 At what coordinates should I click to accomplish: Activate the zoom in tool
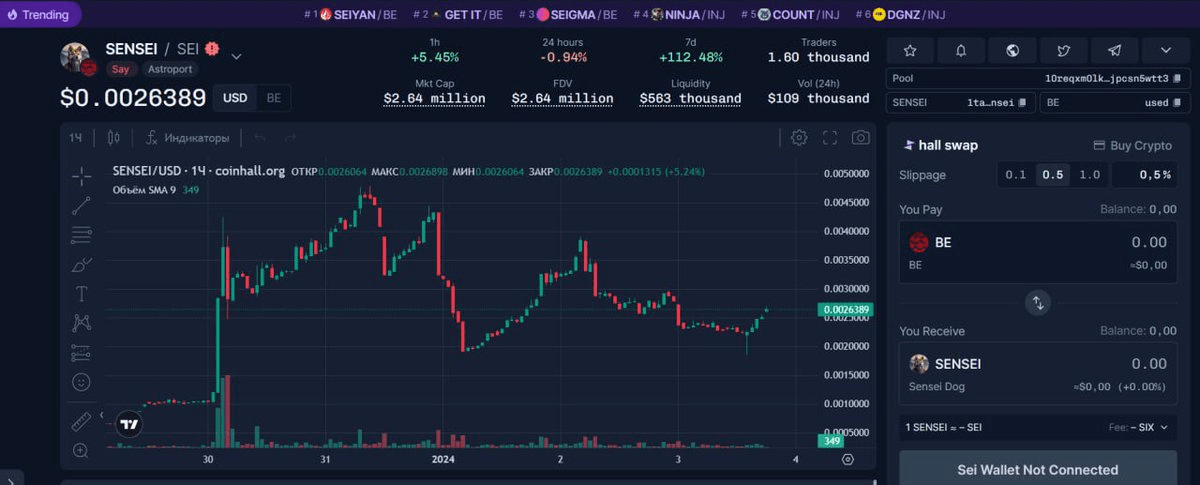[81, 451]
